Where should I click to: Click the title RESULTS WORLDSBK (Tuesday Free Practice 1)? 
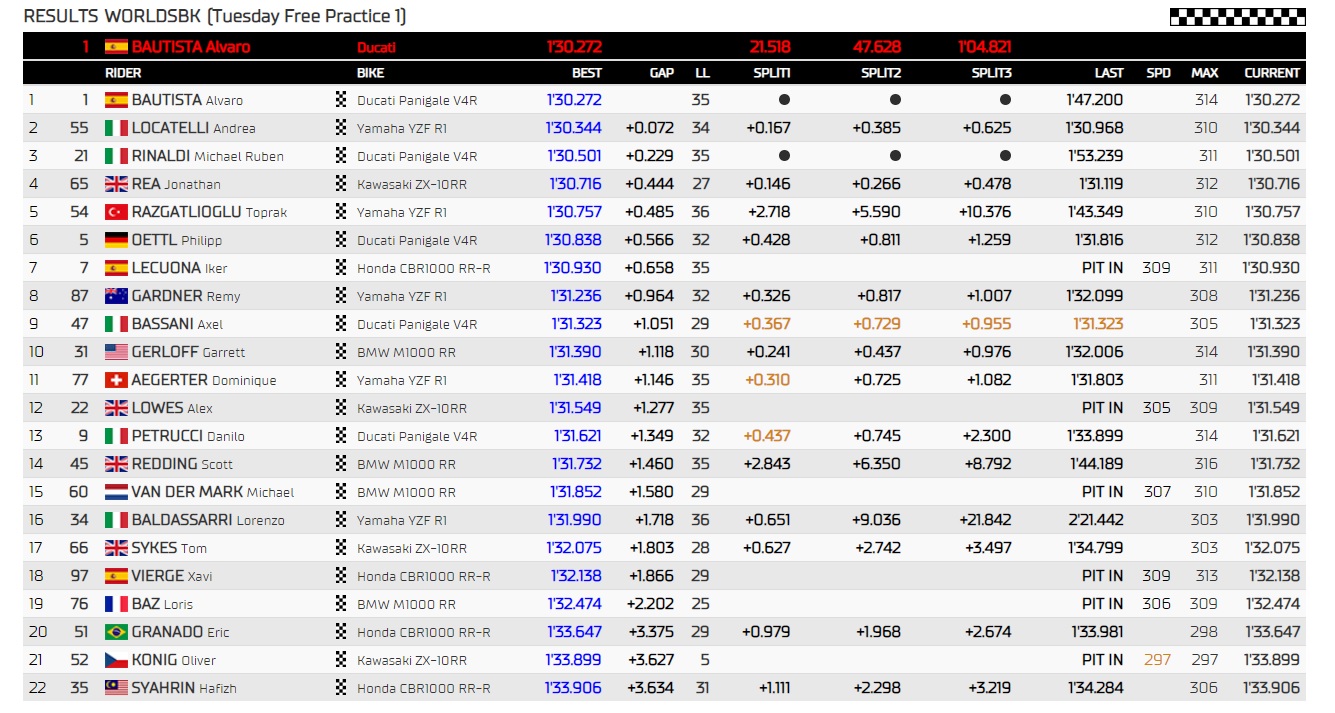pyautogui.click(x=215, y=16)
